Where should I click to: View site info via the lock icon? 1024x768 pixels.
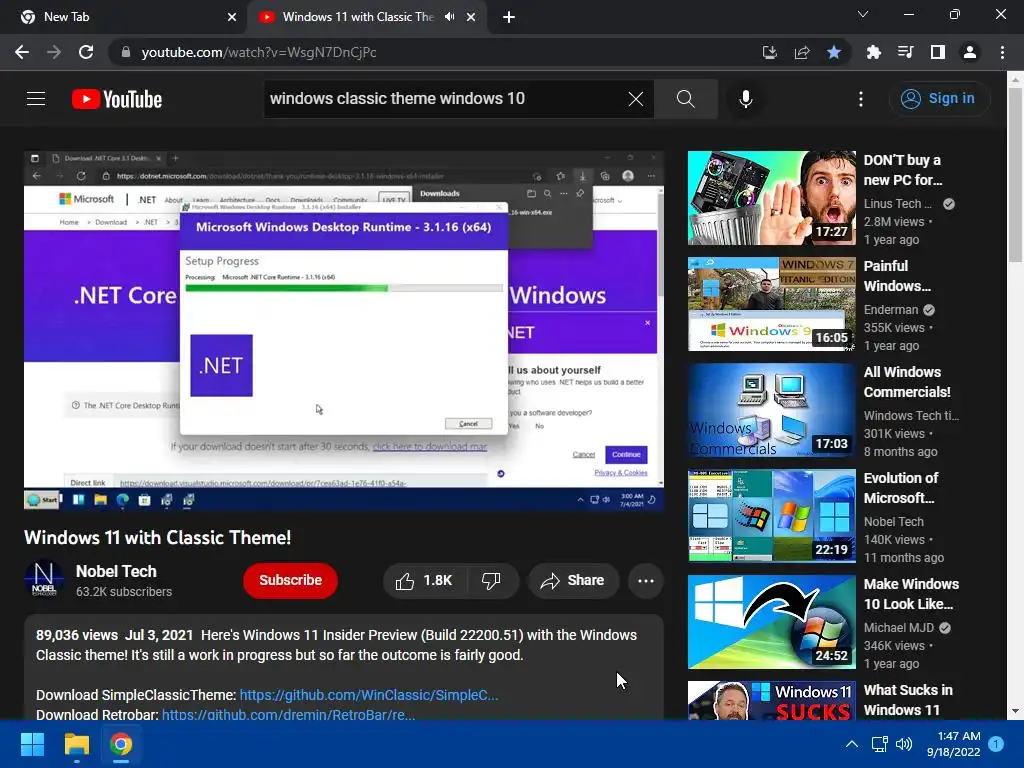126,52
